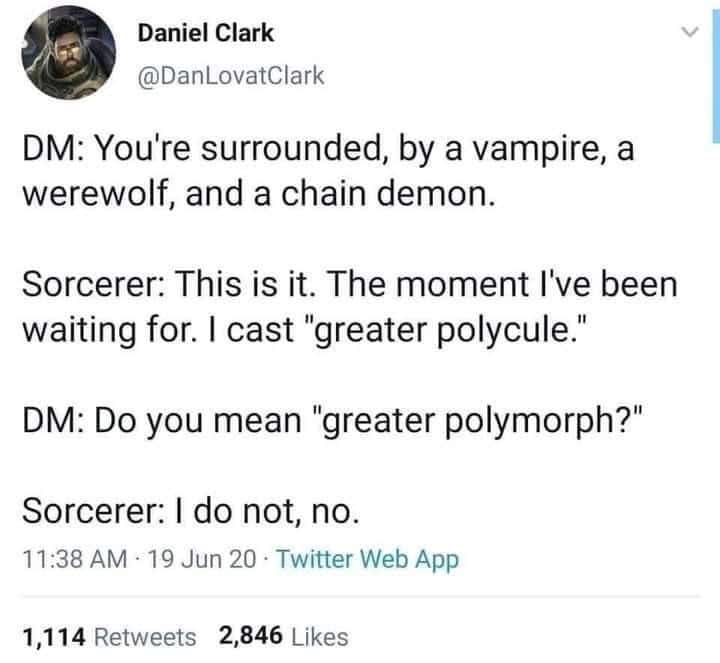Open the @DanLovatClark handle link
Screen dimensions: 720x663
pyautogui.click(x=231, y=75)
